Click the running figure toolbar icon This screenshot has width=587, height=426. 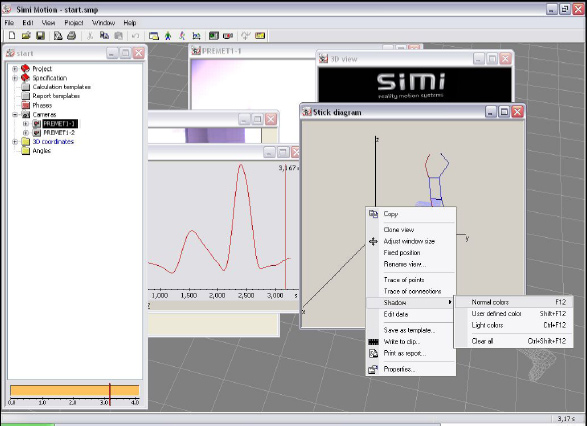[x=182, y=36]
